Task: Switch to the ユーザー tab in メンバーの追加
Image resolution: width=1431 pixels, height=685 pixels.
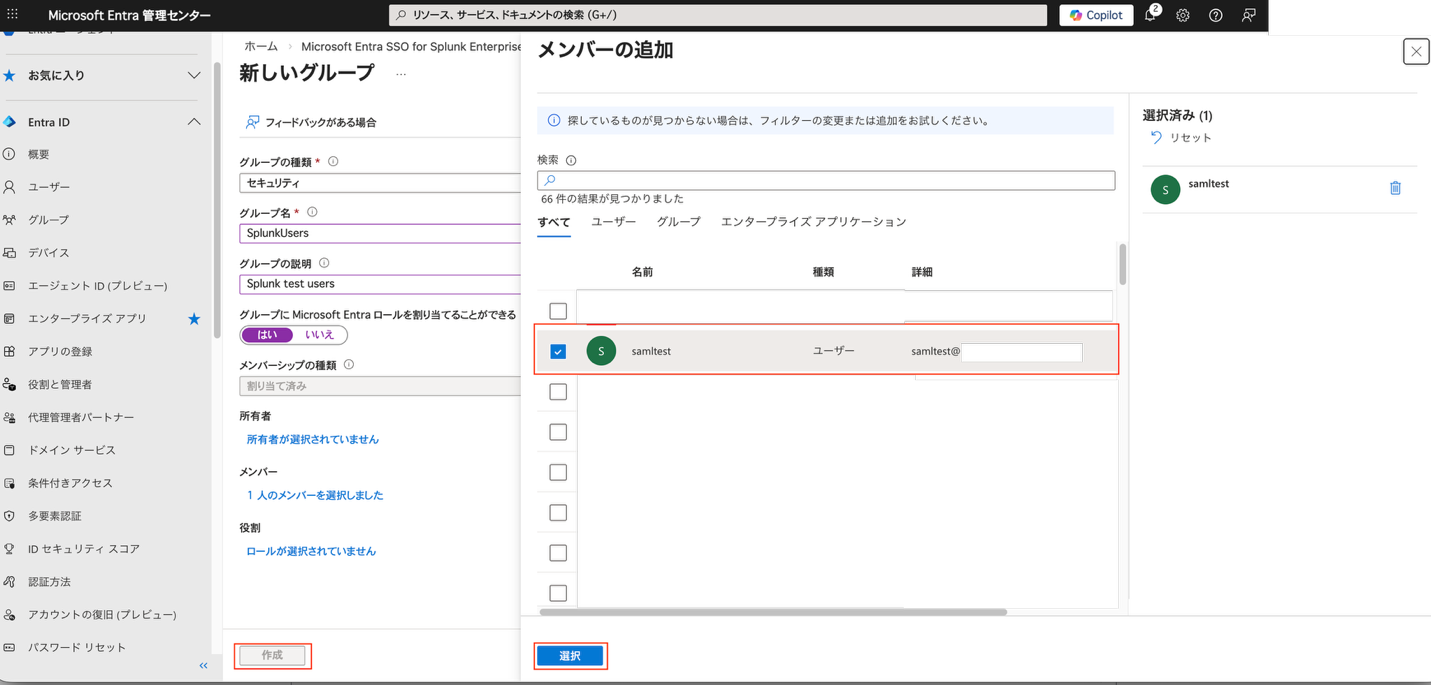Action: coord(613,221)
